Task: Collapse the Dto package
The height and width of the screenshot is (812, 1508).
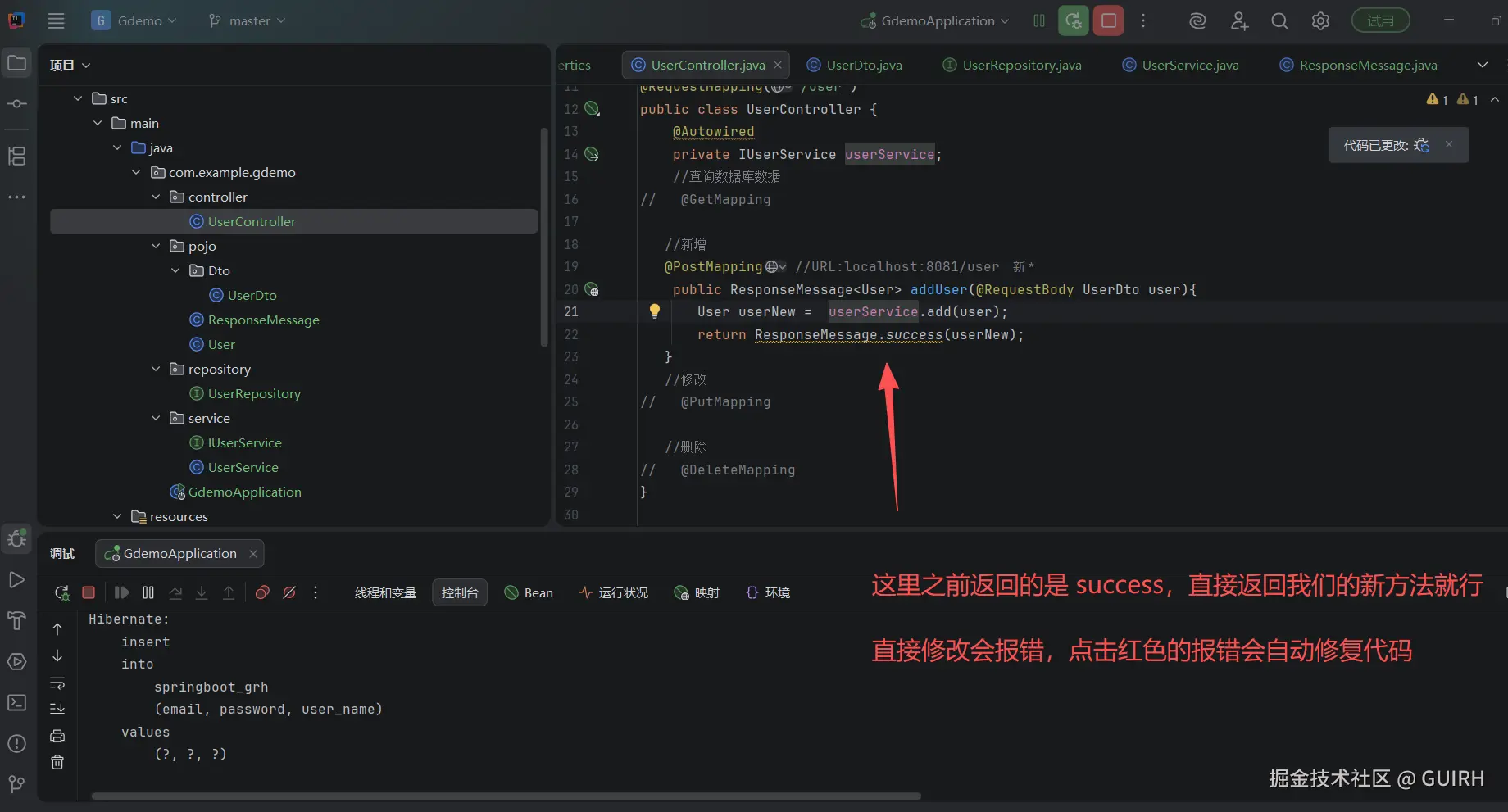Action: tap(175, 270)
